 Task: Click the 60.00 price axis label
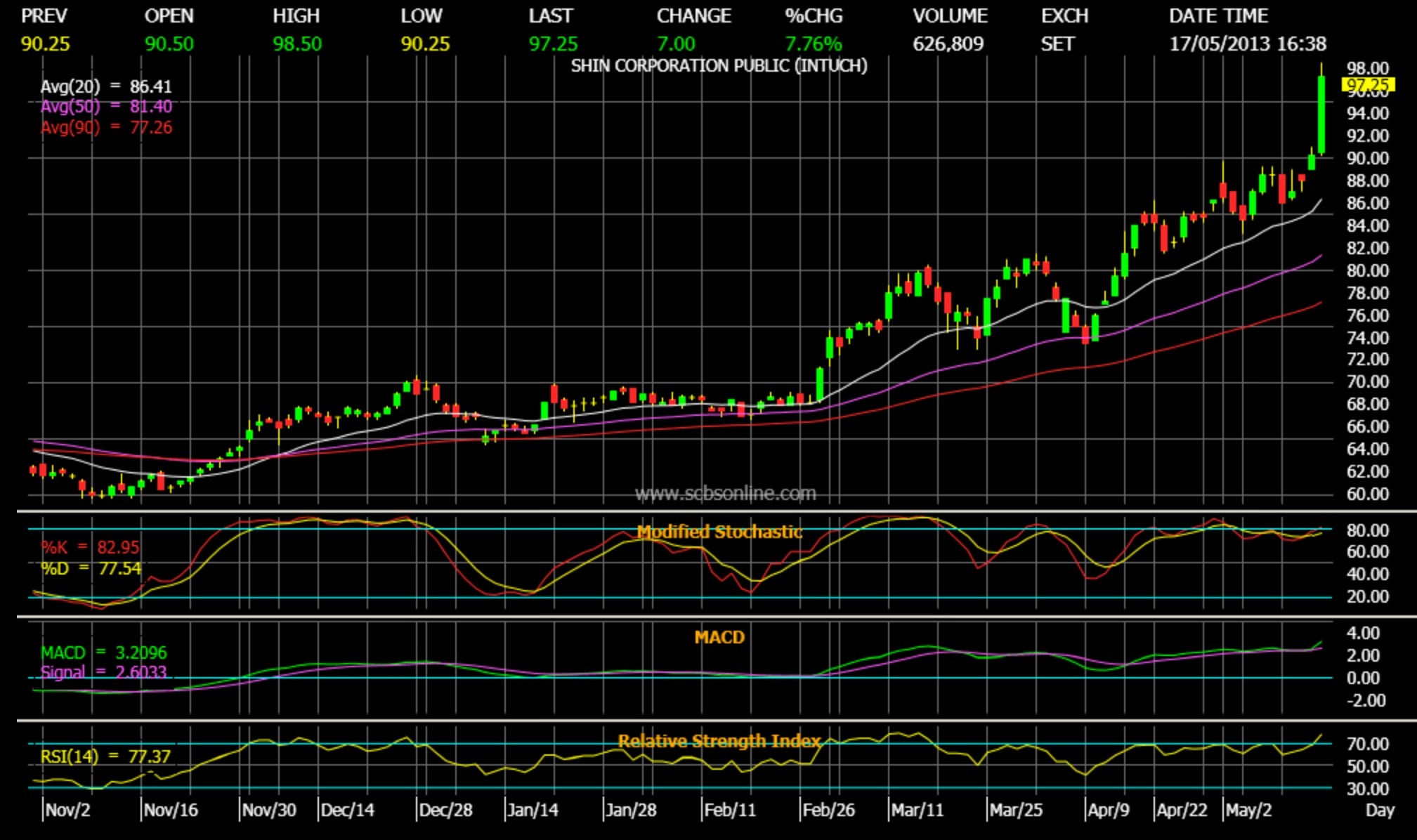(x=1367, y=494)
